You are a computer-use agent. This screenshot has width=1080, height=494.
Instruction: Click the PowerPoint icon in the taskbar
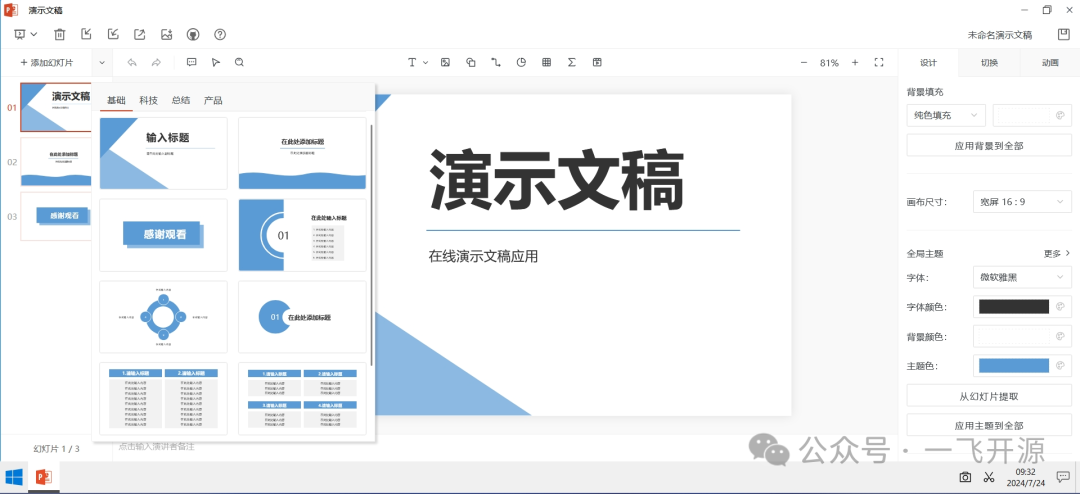click(43, 478)
